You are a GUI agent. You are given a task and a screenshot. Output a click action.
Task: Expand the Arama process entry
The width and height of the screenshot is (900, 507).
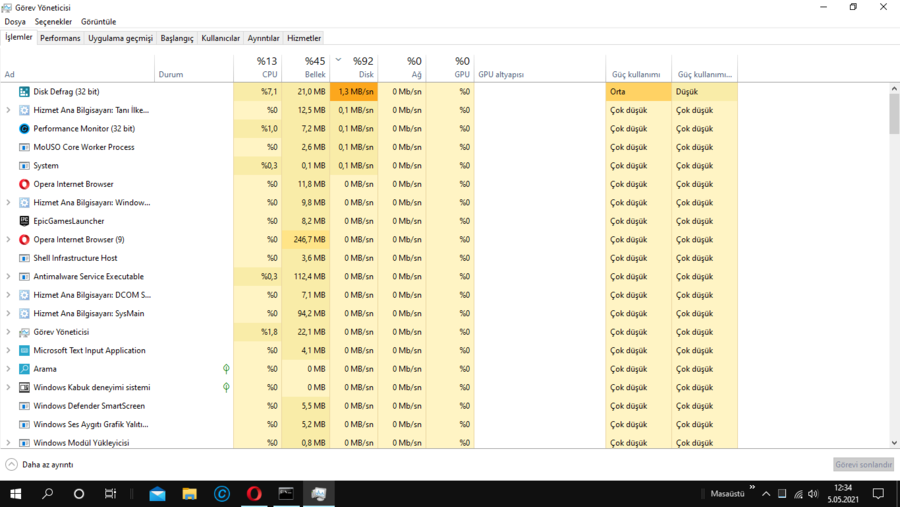pyautogui.click(x=9, y=369)
